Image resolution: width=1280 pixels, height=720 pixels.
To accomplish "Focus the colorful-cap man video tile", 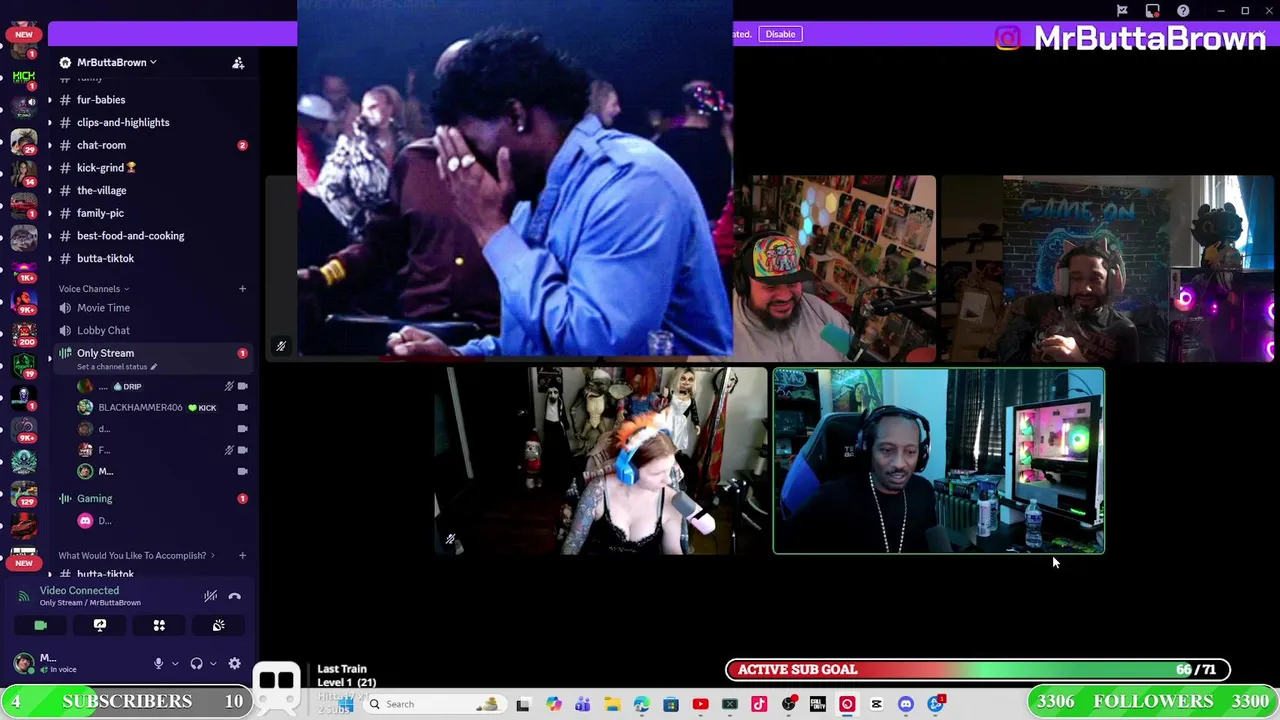I will pyautogui.click(x=835, y=268).
